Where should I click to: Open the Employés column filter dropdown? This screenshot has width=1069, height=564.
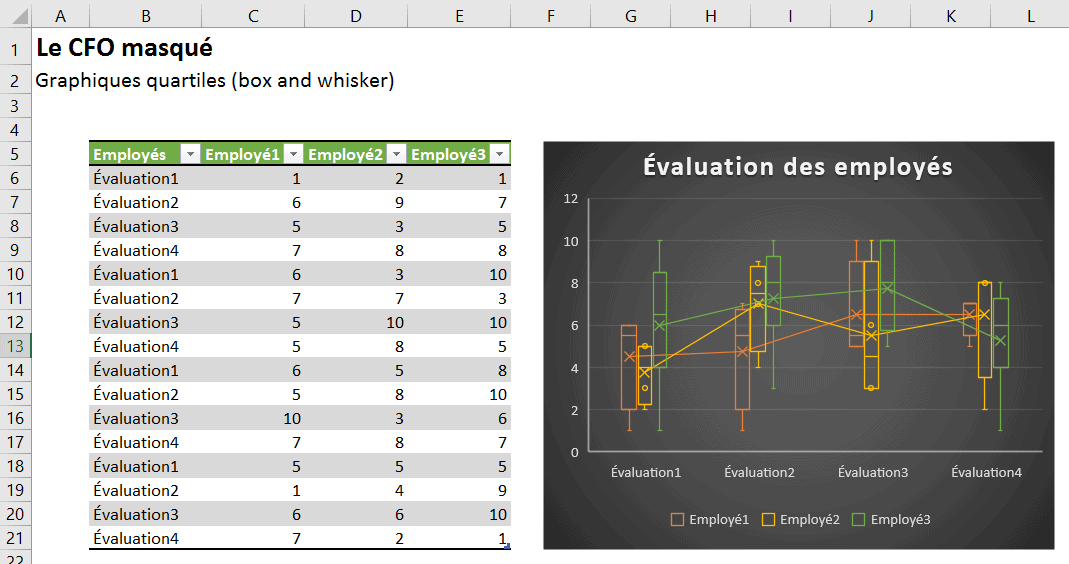click(190, 154)
